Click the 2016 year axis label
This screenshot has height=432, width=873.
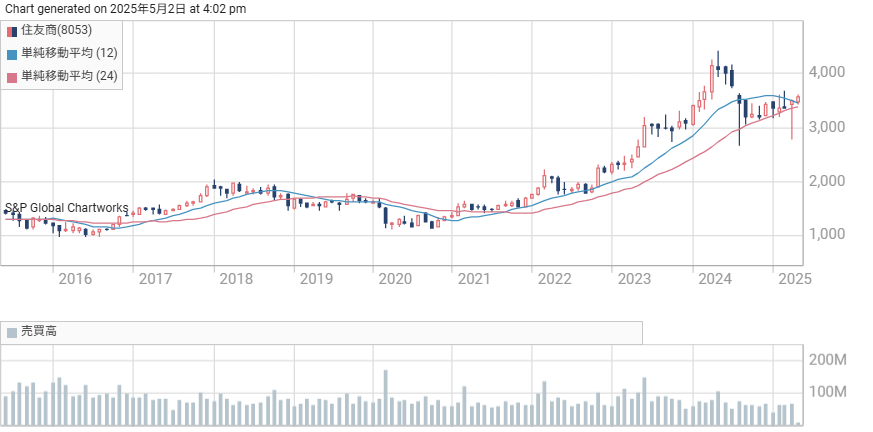point(75,278)
